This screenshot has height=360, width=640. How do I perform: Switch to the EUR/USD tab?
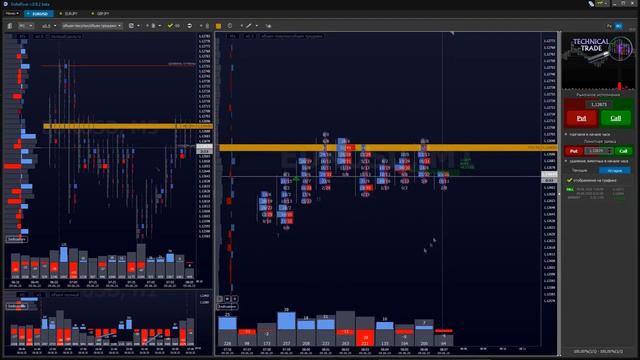tap(38, 13)
